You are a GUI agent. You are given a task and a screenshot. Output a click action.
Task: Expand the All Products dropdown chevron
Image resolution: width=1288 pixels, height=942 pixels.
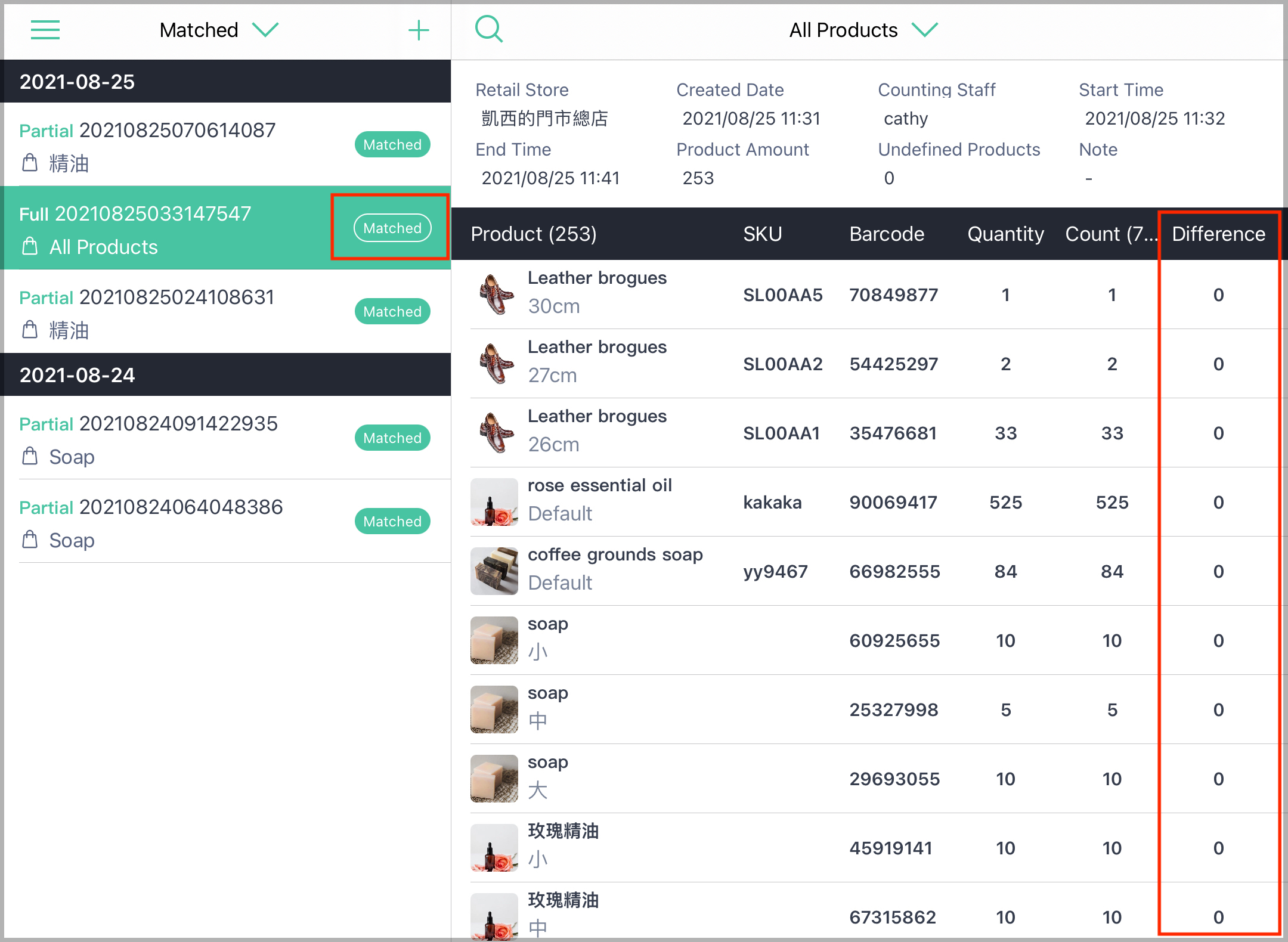click(x=925, y=30)
